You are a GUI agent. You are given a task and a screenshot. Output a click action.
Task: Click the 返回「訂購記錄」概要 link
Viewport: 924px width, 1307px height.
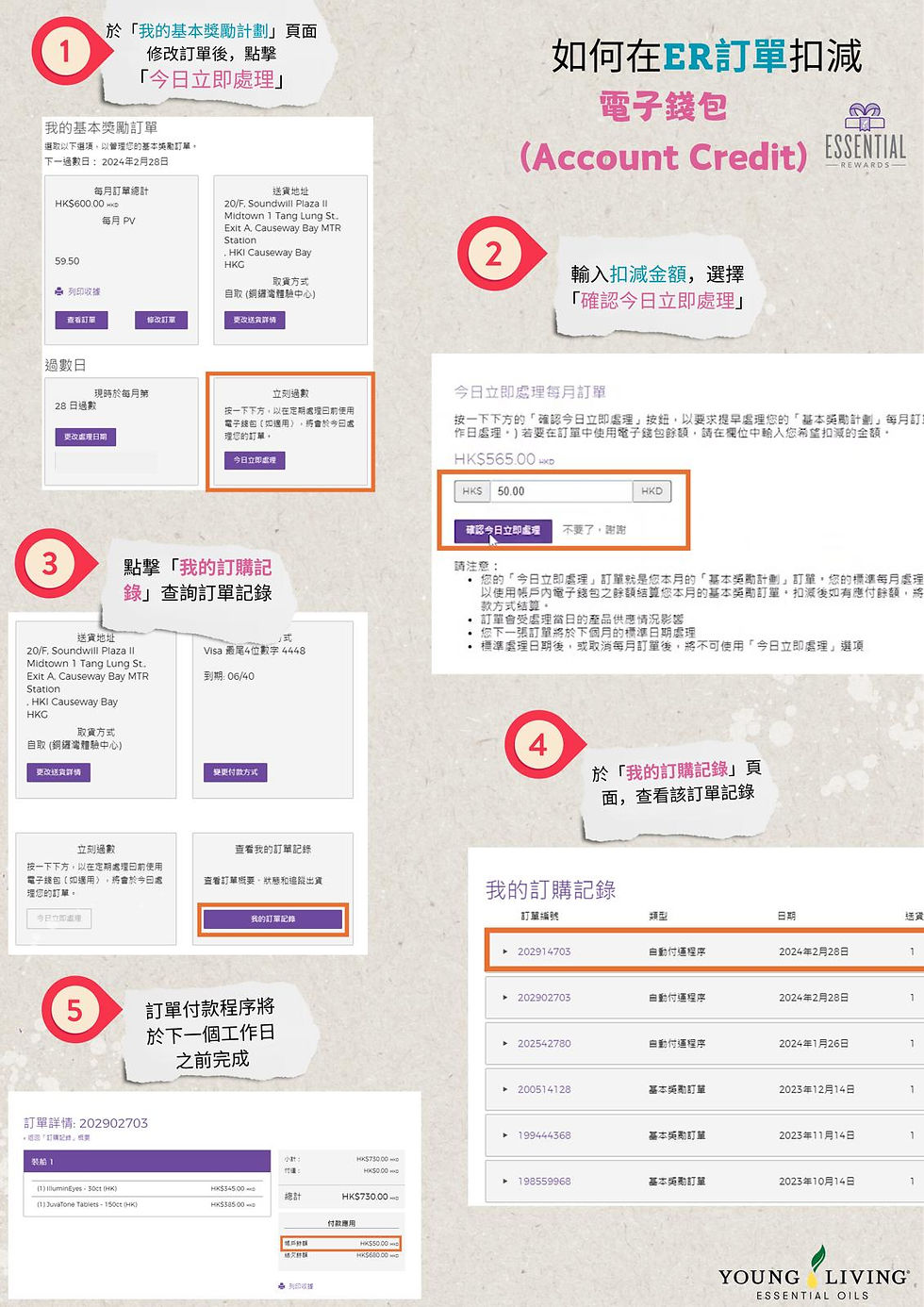pyautogui.click(x=57, y=1138)
